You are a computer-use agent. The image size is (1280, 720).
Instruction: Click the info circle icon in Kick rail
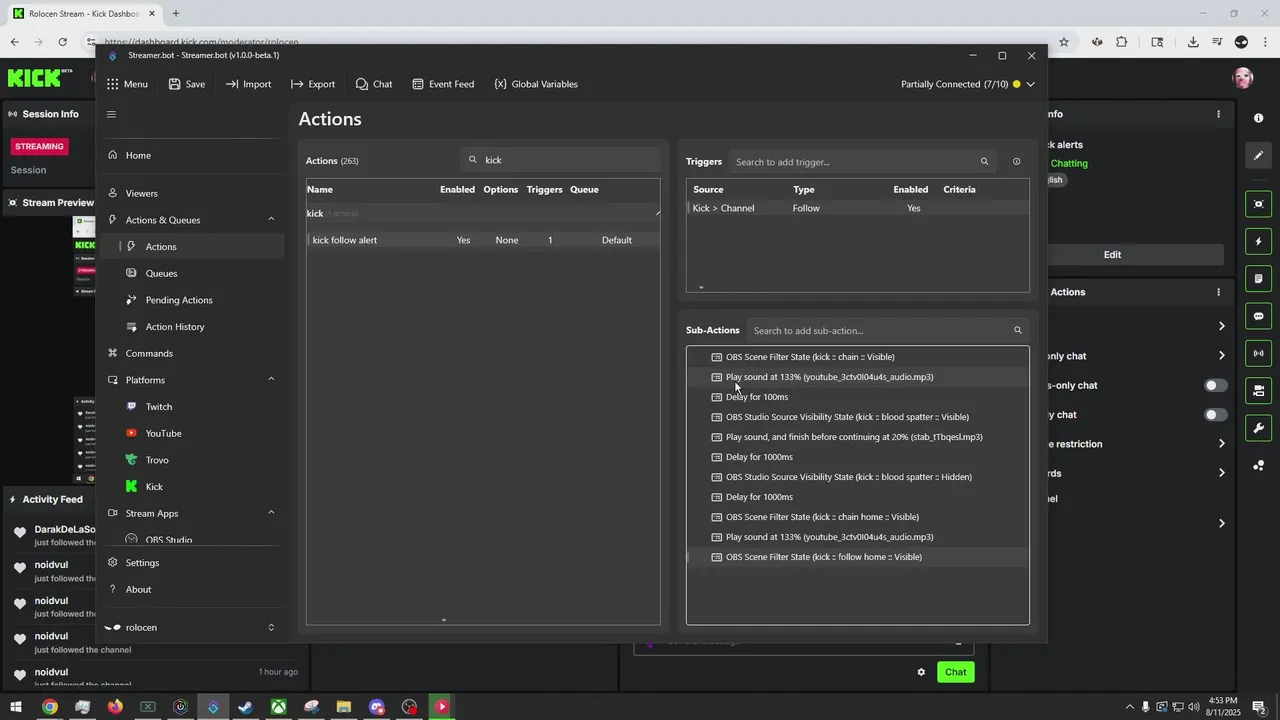pyautogui.click(x=1258, y=118)
